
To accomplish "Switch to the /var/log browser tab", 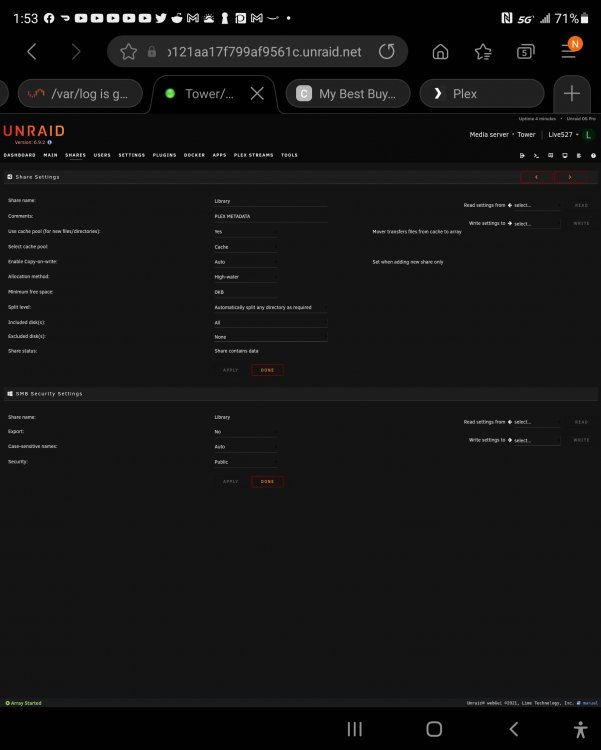I will pyautogui.click(x=80, y=94).
